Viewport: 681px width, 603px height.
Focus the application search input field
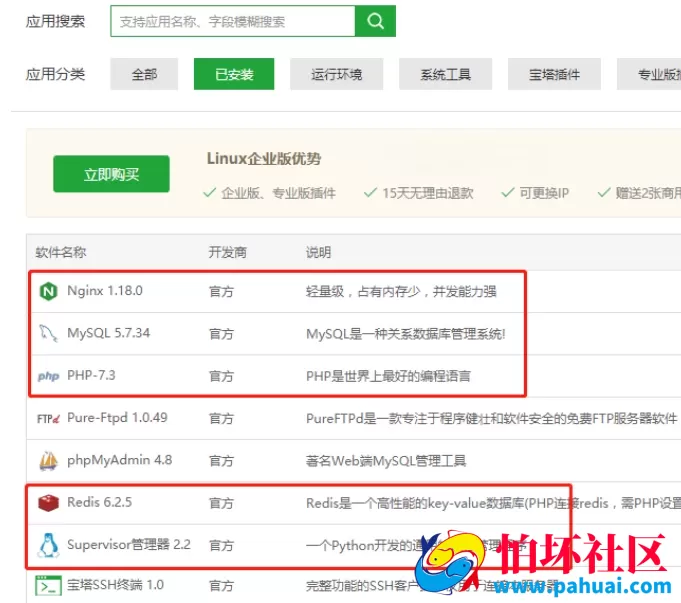pos(233,21)
